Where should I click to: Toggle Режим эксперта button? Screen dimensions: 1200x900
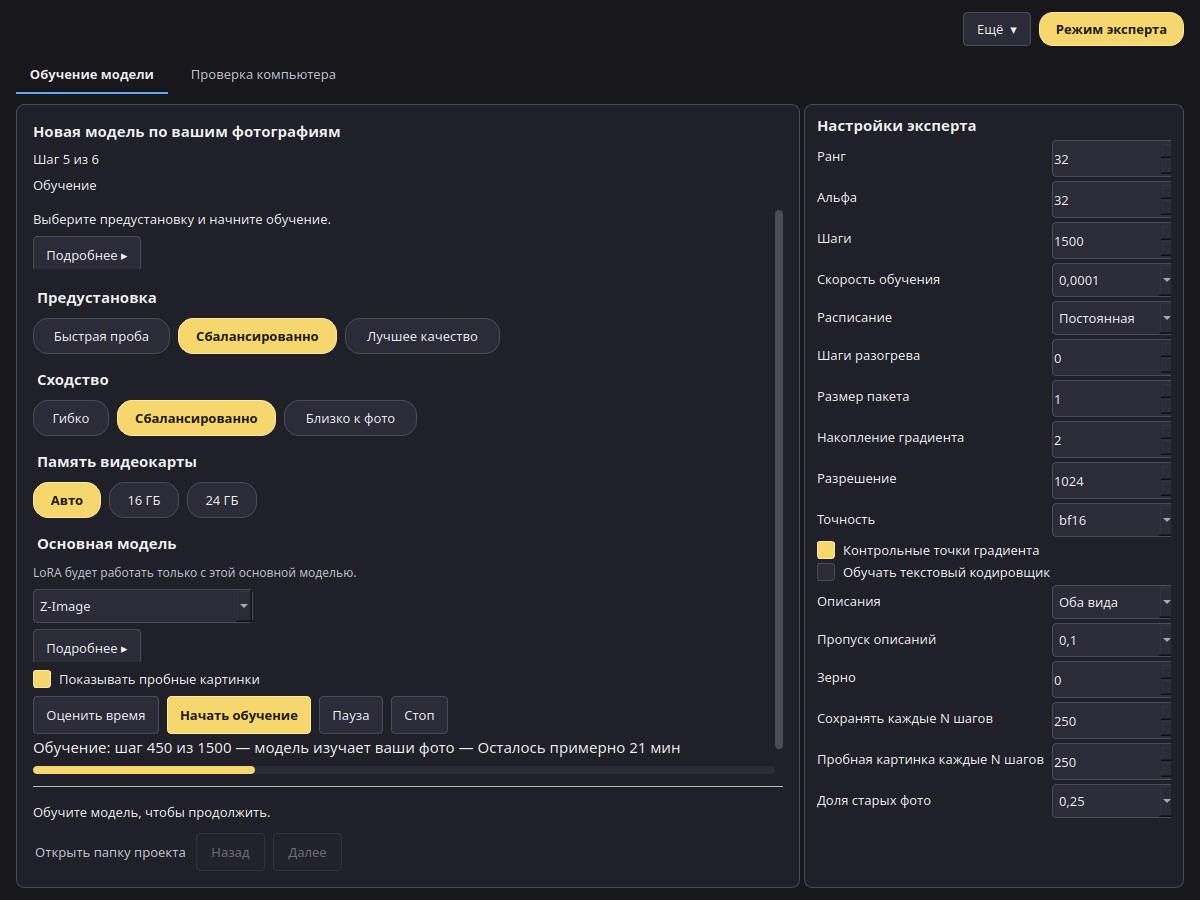[x=1111, y=29]
